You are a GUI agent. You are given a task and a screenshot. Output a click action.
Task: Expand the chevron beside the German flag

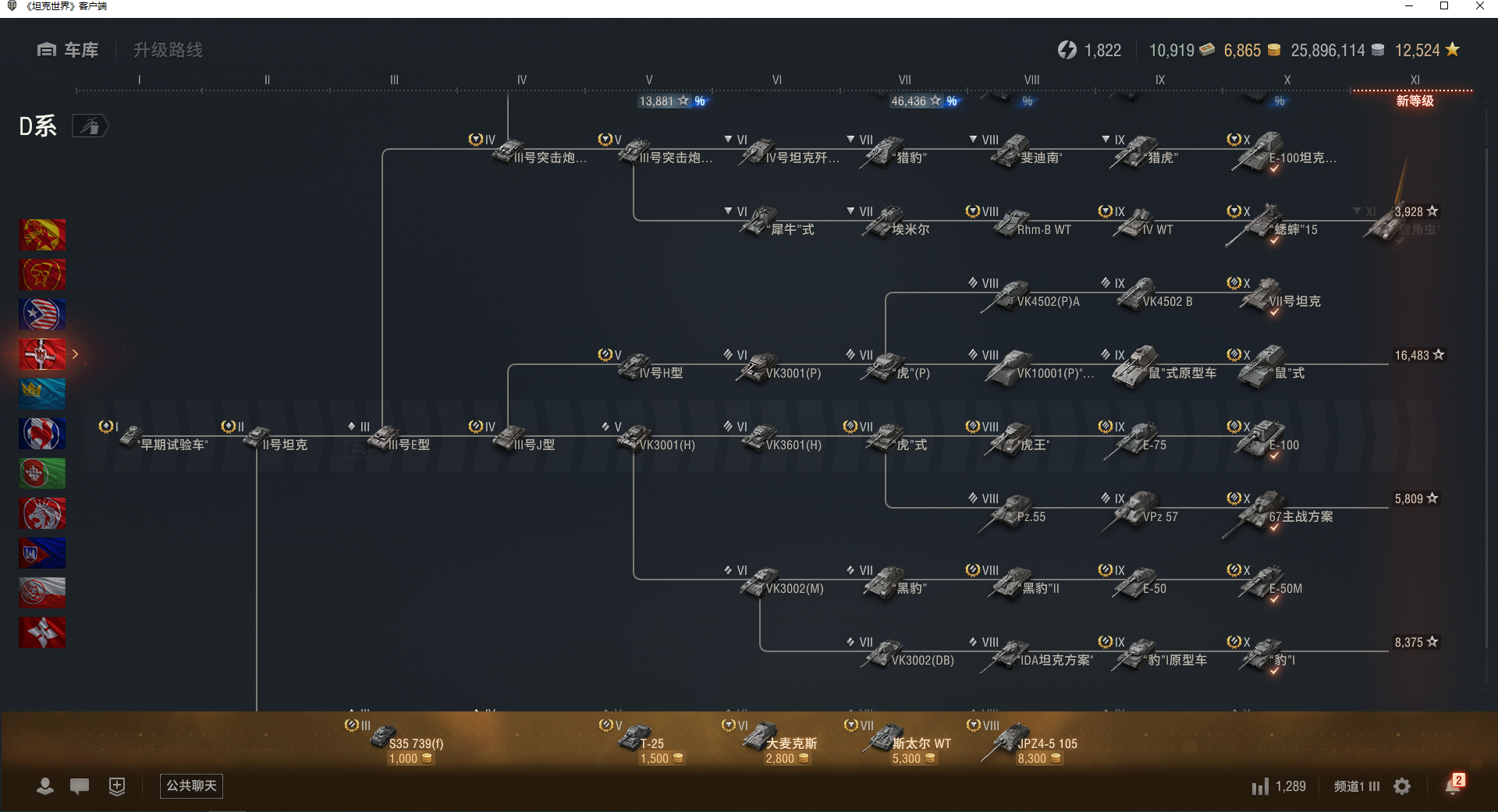tap(75, 354)
